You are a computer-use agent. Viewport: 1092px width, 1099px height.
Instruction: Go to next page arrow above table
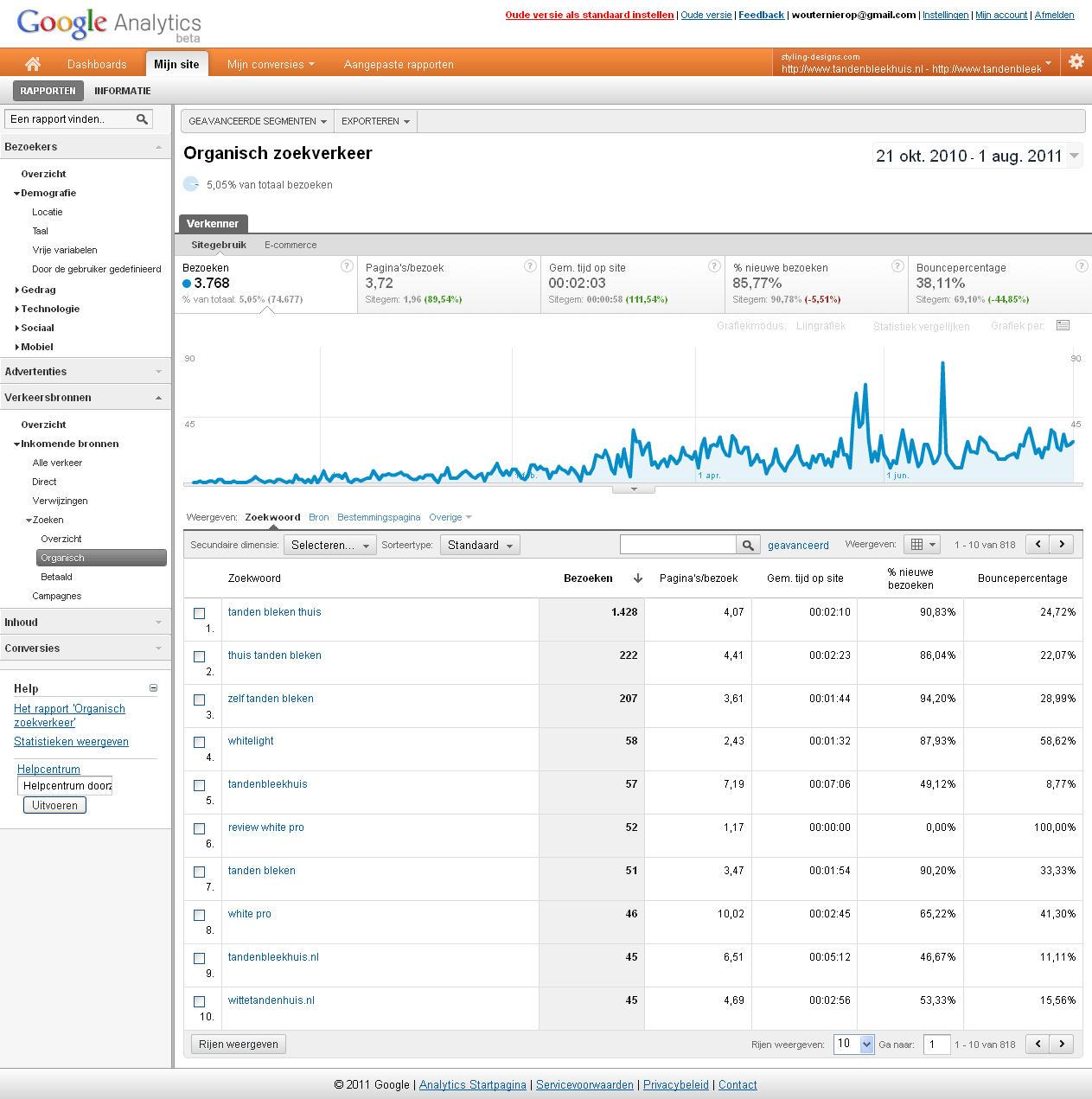[1062, 545]
